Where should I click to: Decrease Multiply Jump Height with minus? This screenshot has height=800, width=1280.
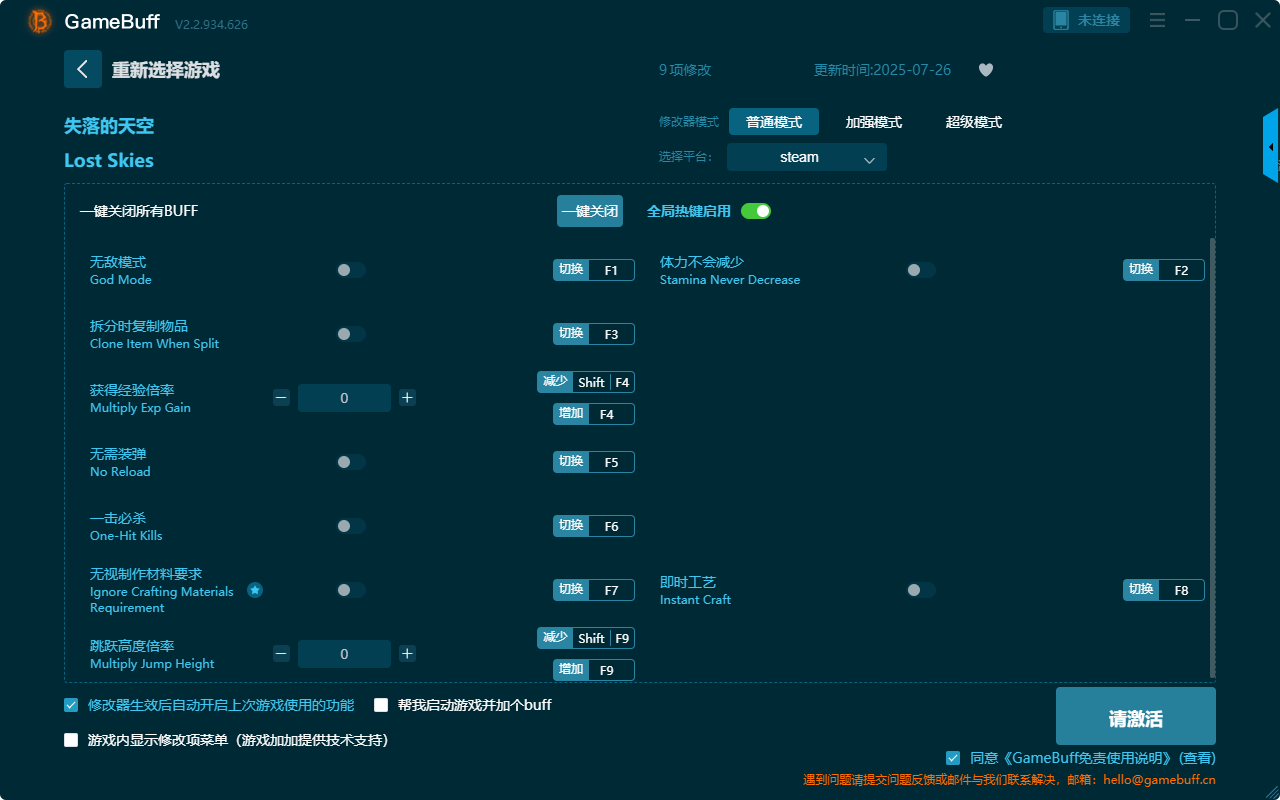click(281, 654)
